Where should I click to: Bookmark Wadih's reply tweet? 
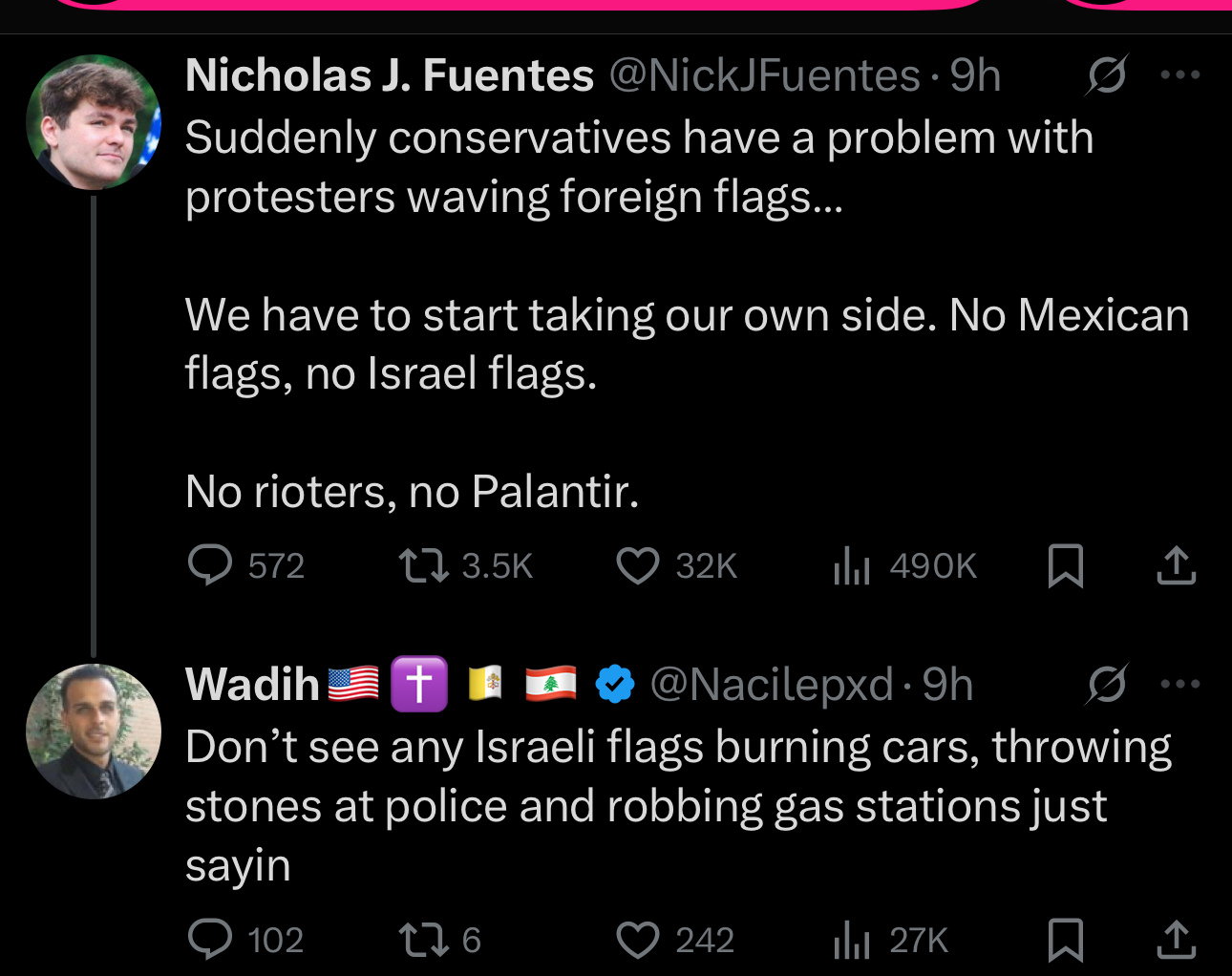pyautogui.click(x=1066, y=940)
